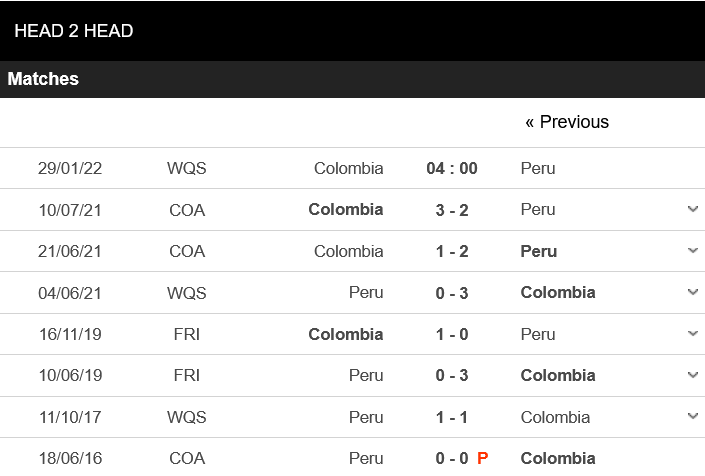Click the 1 - 1 score from 2017
Image resolution: width=705 pixels, height=476 pixels.
click(x=452, y=417)
